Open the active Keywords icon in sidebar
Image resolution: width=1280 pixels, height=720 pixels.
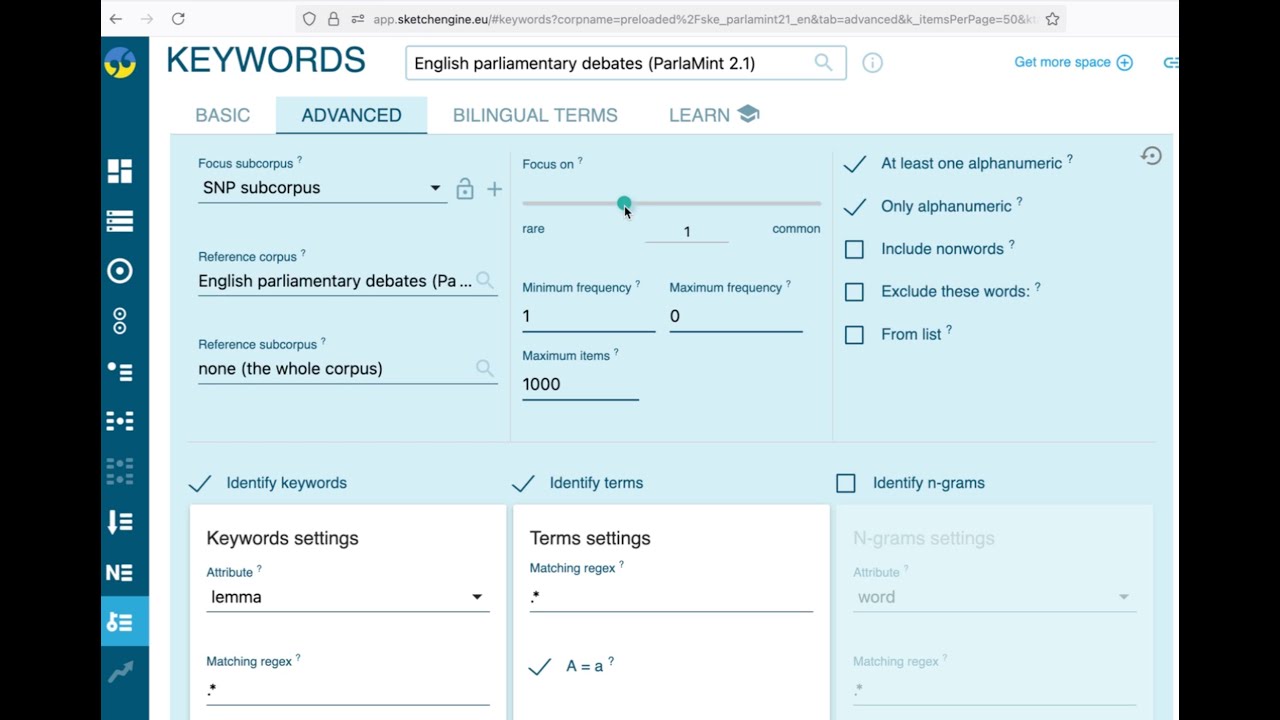120,622
